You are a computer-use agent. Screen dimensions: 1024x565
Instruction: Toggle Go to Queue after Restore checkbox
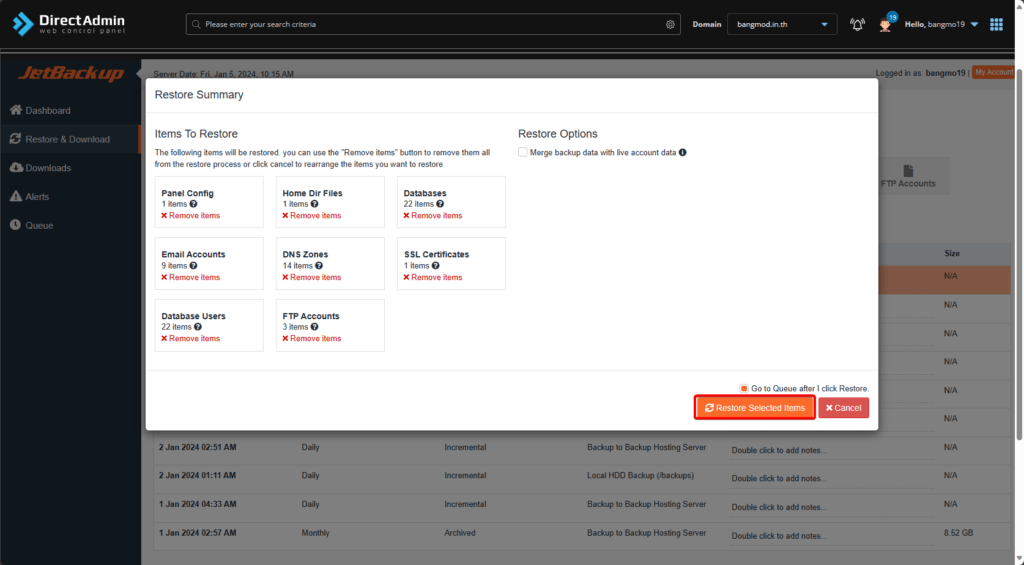pyautogui.click(x=744, y=388)
